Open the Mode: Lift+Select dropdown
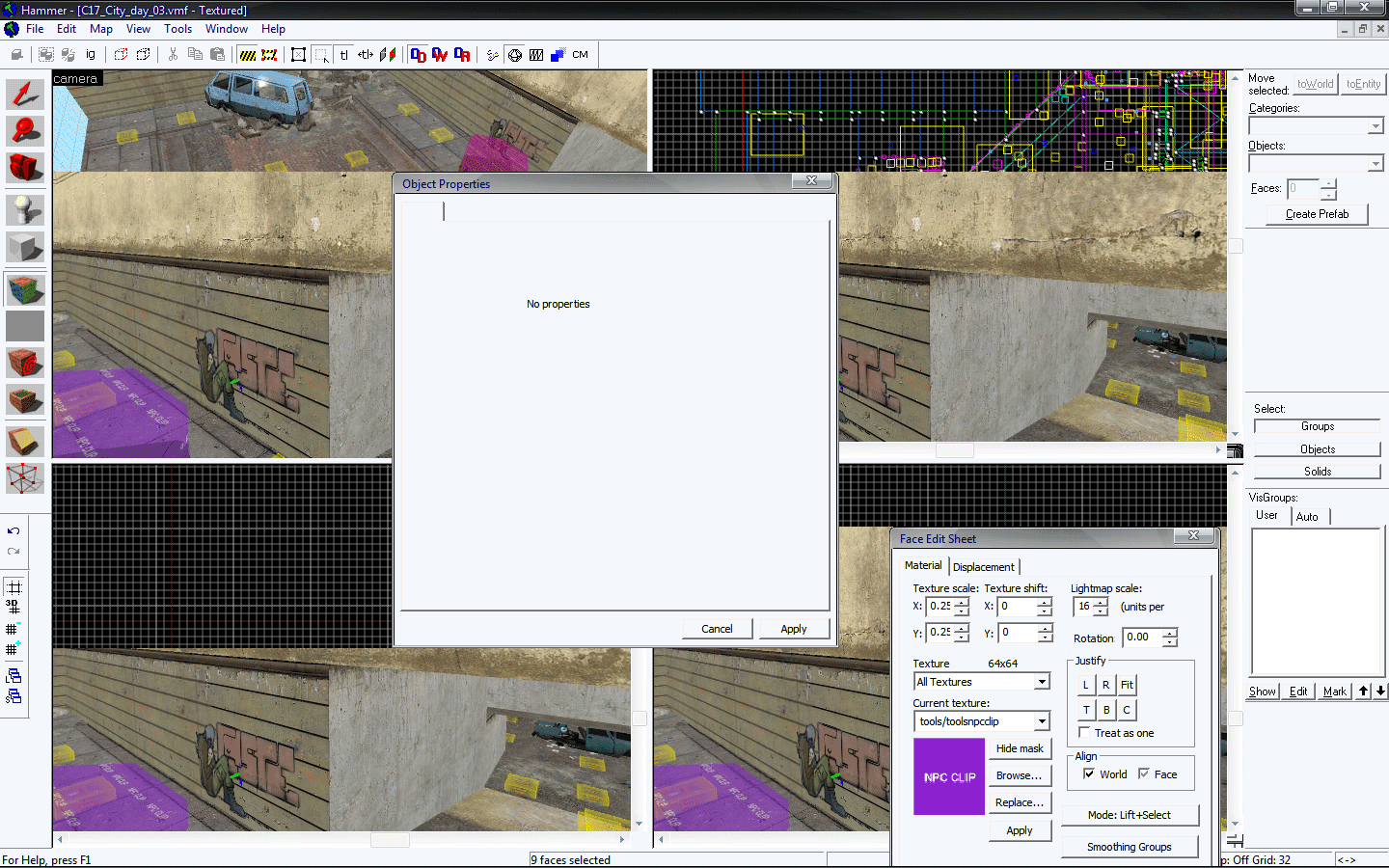 click(x=1130, y=815)
